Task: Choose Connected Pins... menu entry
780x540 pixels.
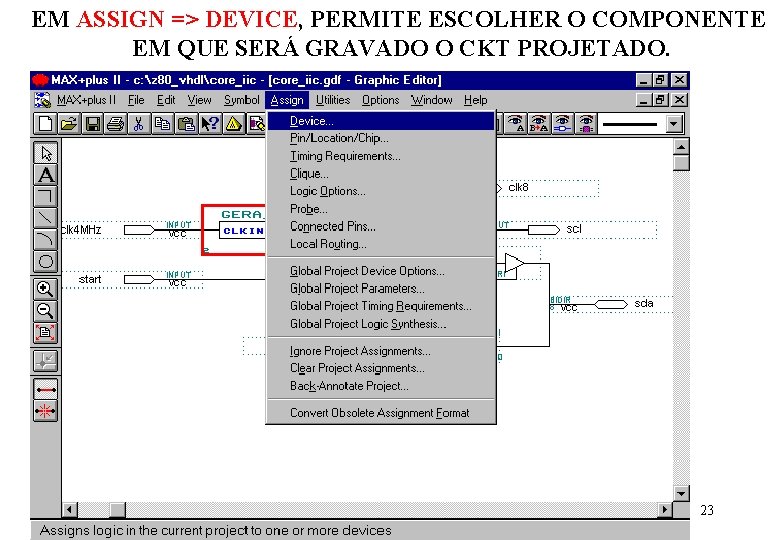Action: click(381, 226)
